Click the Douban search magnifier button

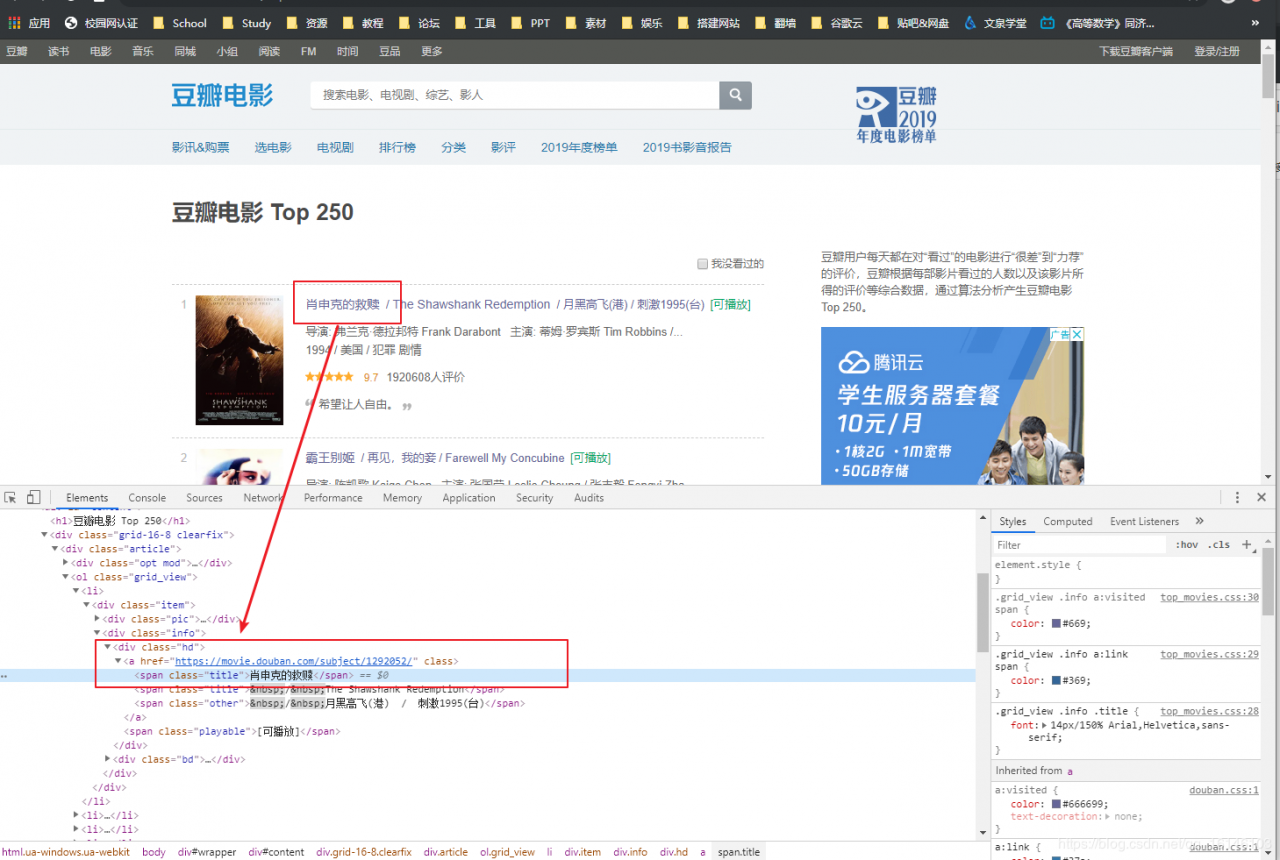click(x=735, y=95)
